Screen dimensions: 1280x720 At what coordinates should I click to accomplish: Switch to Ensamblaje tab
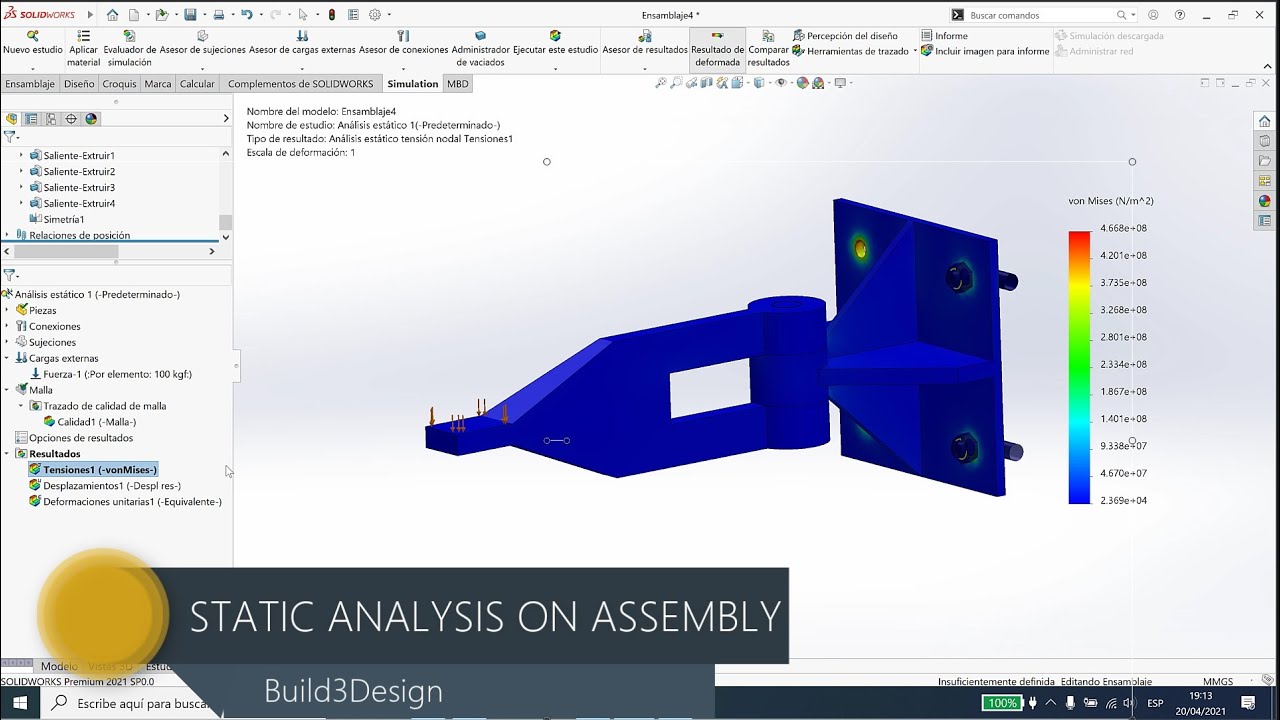pyautogui.click(x=30, y=84)
